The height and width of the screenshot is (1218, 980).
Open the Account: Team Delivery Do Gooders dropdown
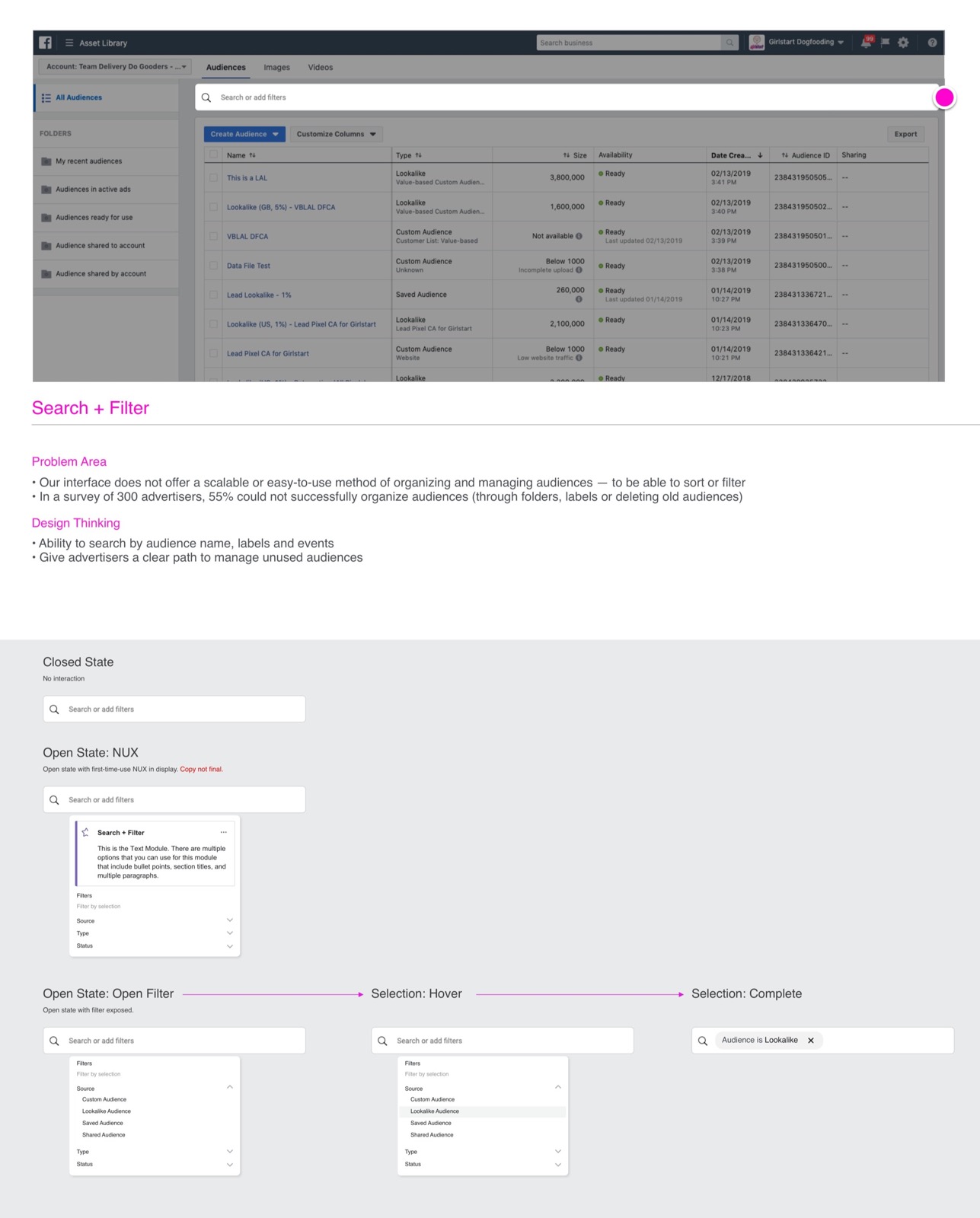point(115,67)
